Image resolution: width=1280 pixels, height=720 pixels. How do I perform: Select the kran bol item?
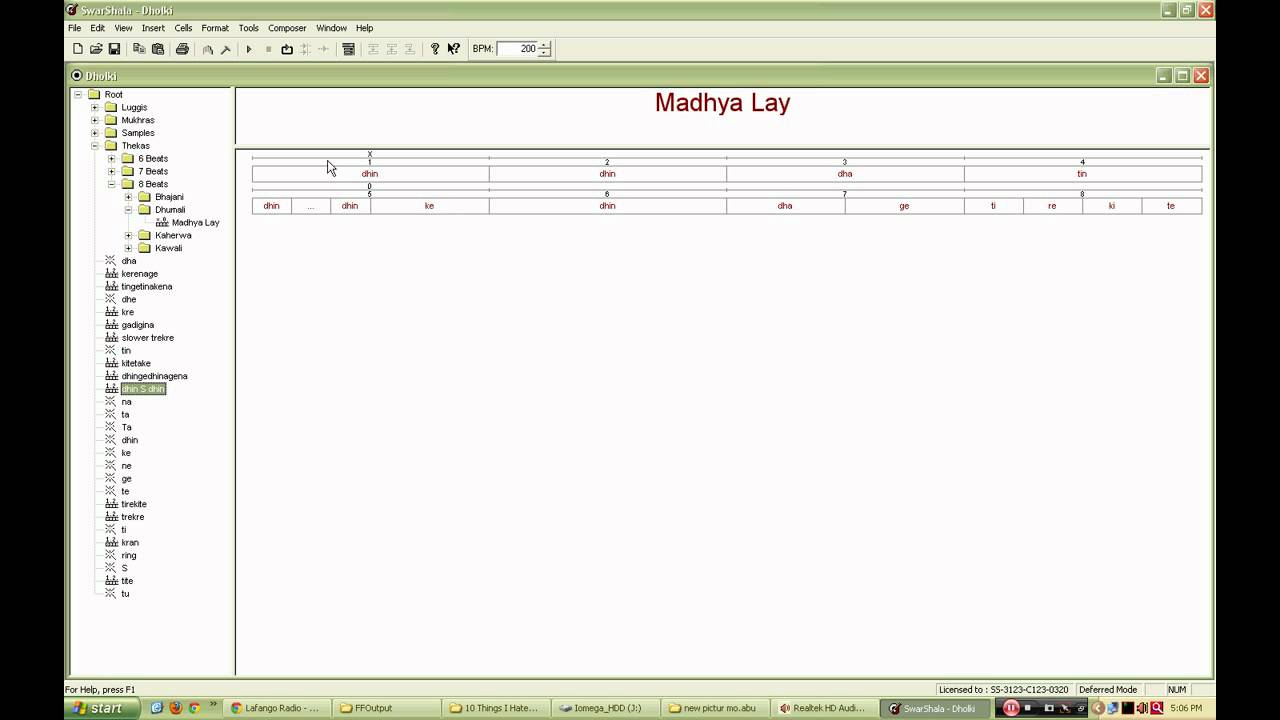tap(130, 542)
